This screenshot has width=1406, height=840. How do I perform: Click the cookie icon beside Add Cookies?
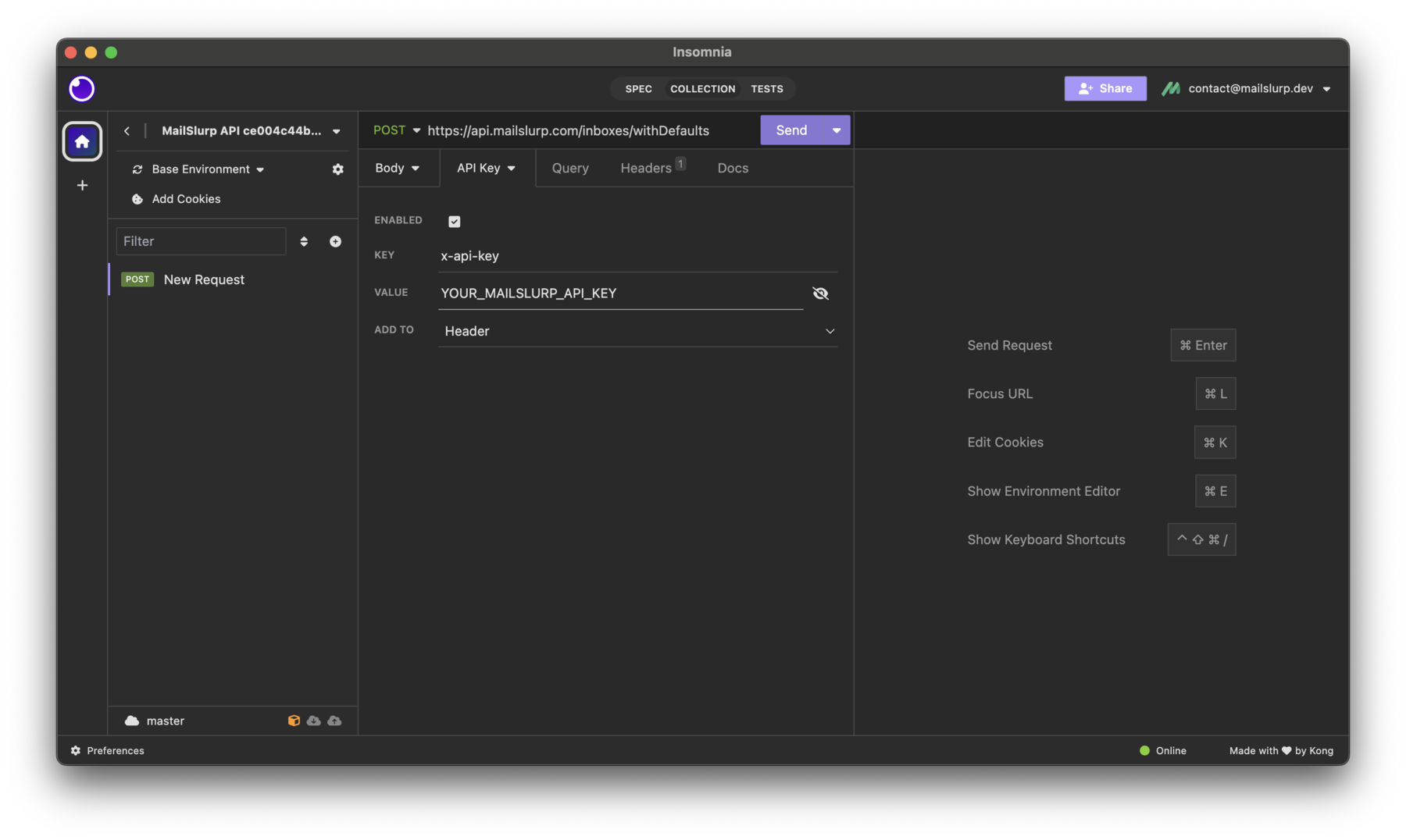pyautogui.click(x=137, y=199)
